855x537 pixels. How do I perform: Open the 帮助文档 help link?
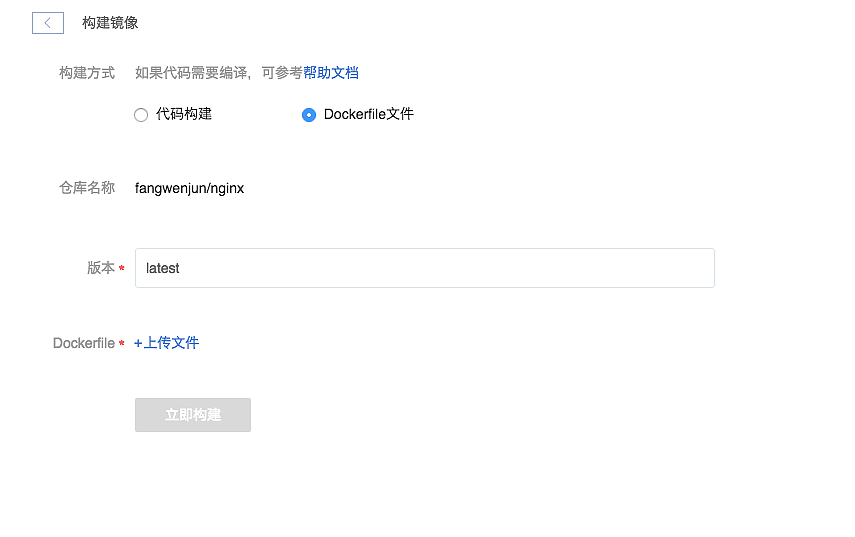pos(331,72)
